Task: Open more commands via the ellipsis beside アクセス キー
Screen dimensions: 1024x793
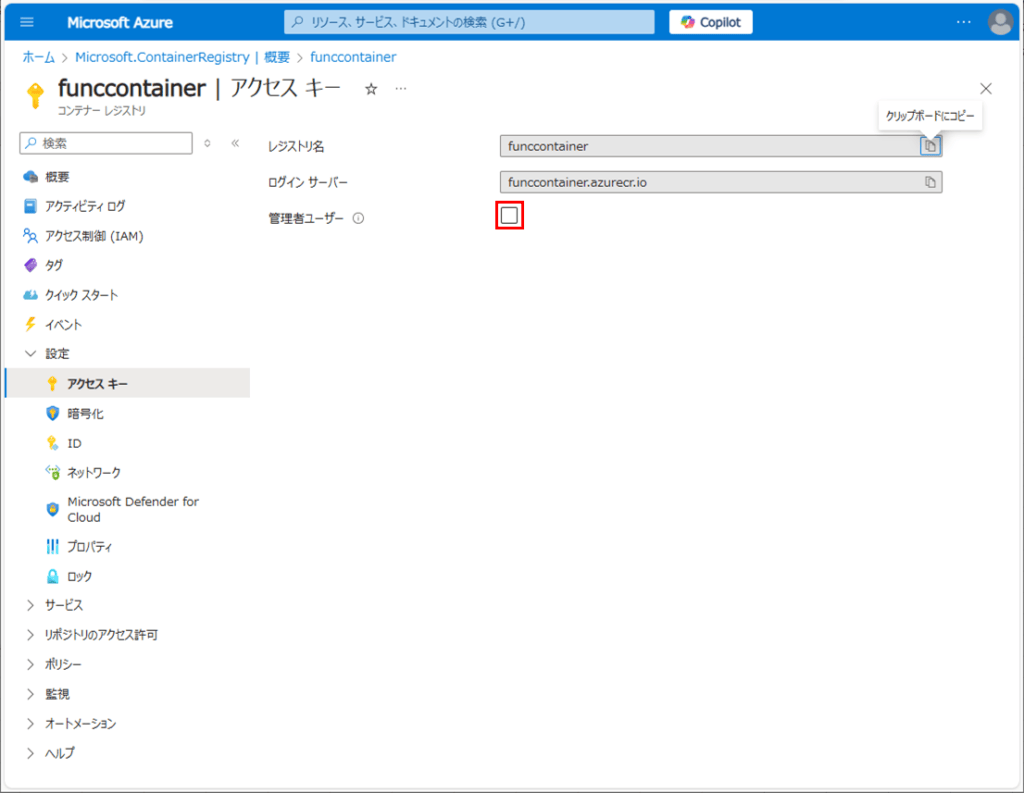Action: click(399, 89)
